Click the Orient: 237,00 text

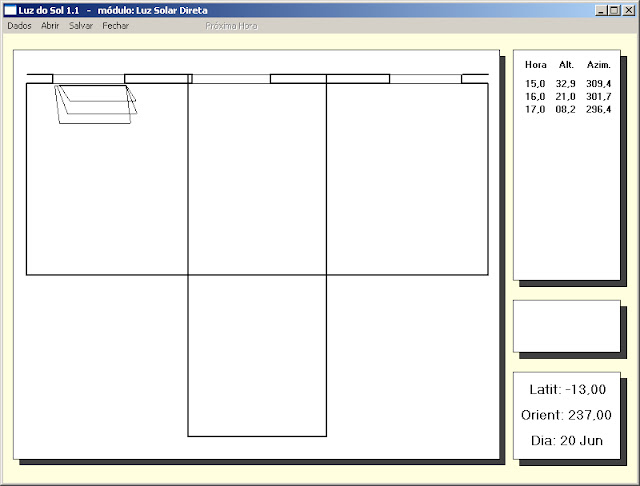567,415
